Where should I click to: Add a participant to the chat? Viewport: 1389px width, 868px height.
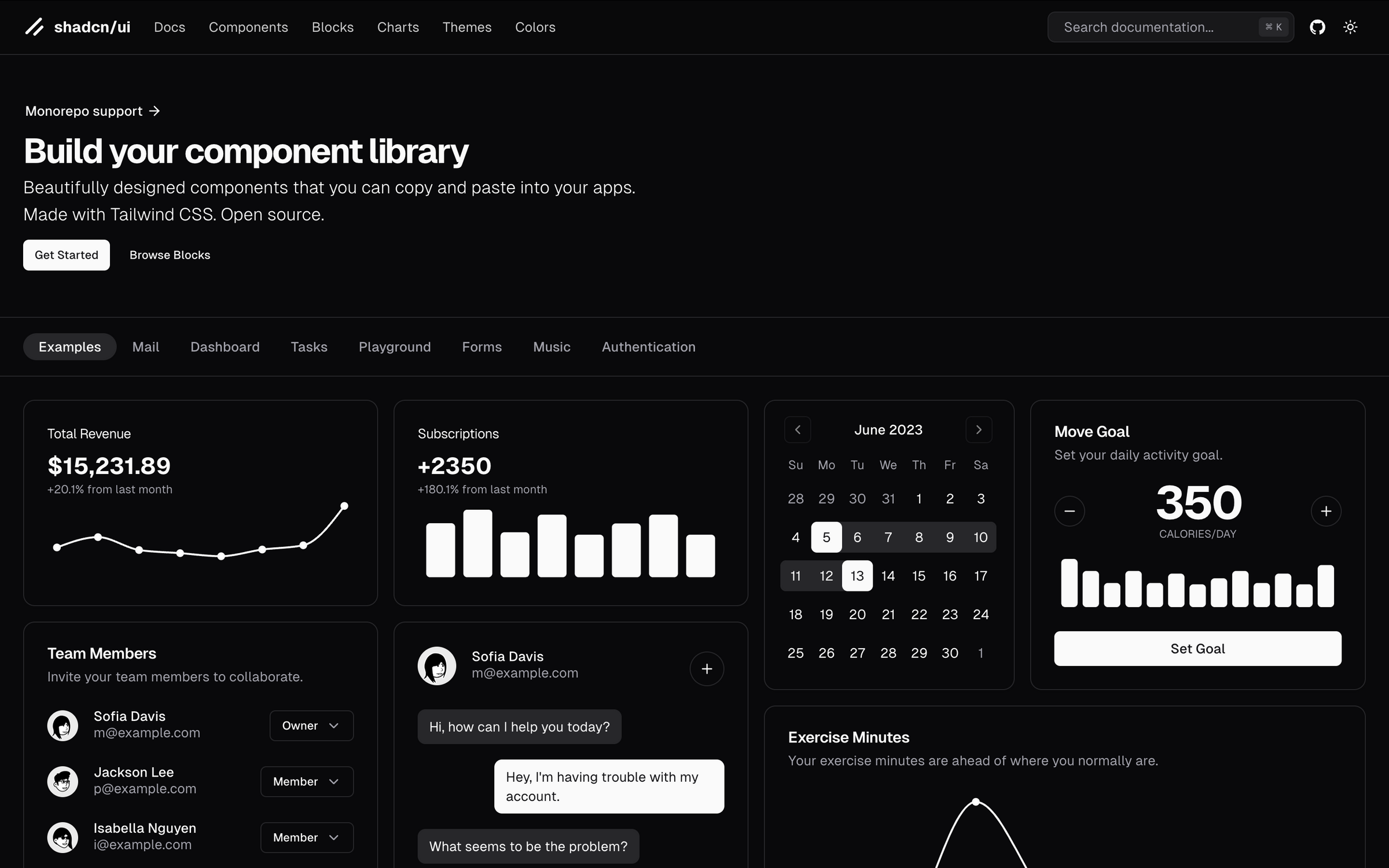pos(707,669)
